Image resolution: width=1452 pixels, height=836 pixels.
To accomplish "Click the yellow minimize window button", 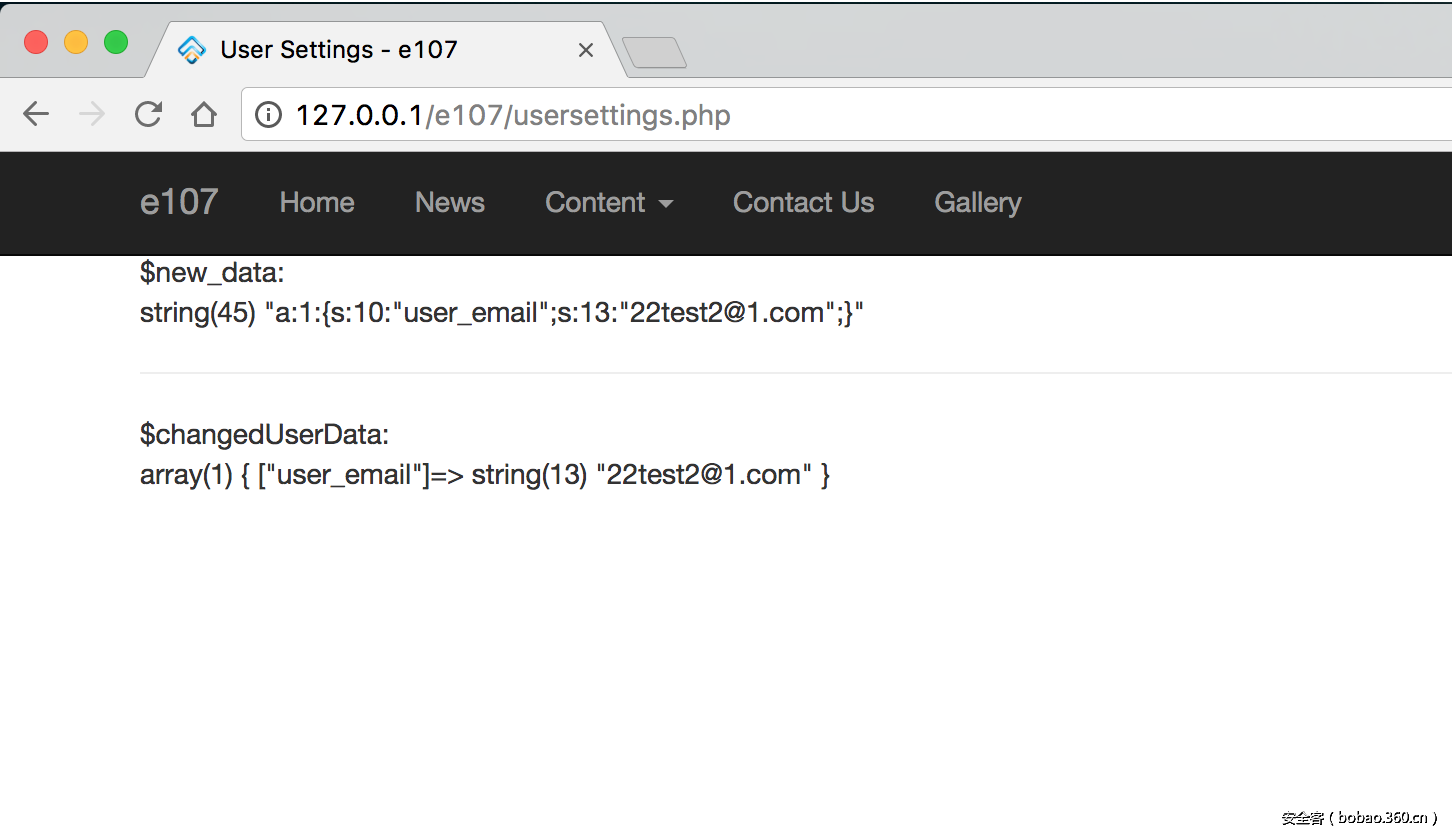I will [x=76, y=42].
